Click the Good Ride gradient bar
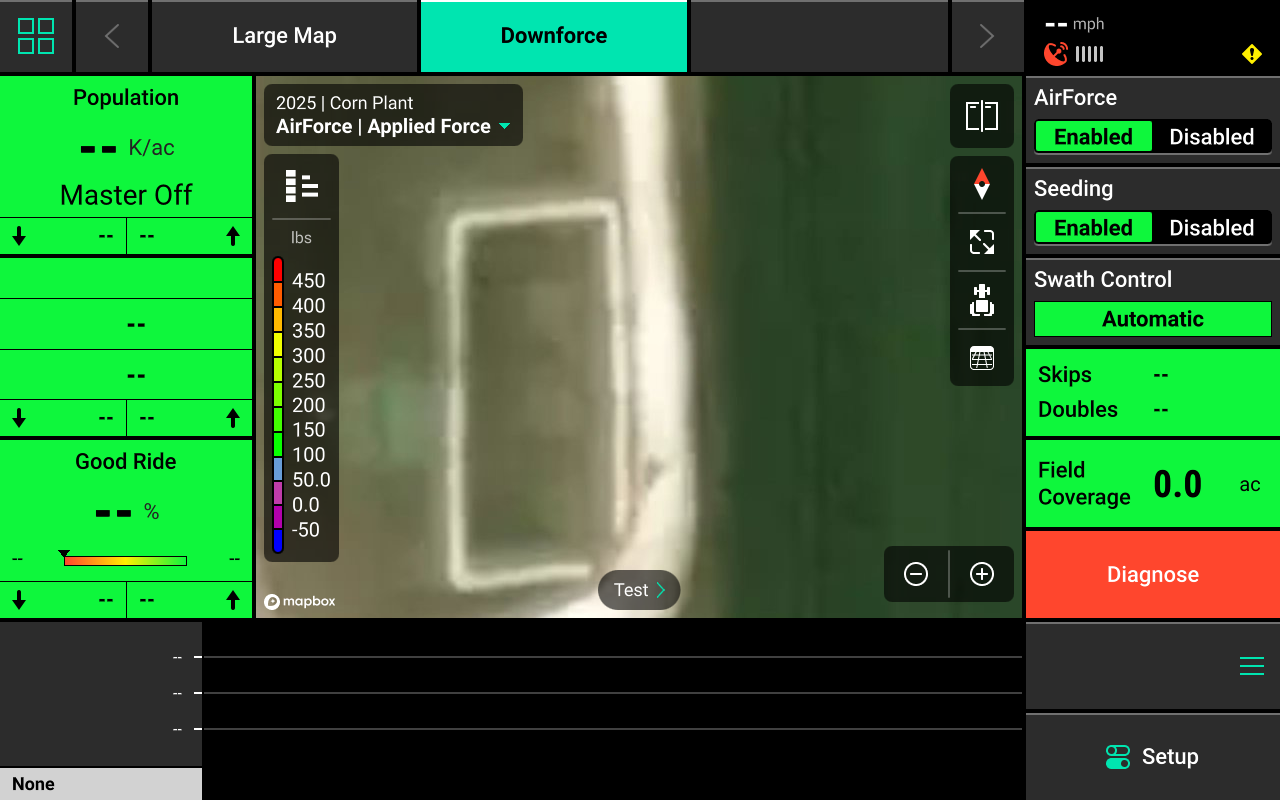The height and width of the screenshot is (800, 1280). [125, 561]
